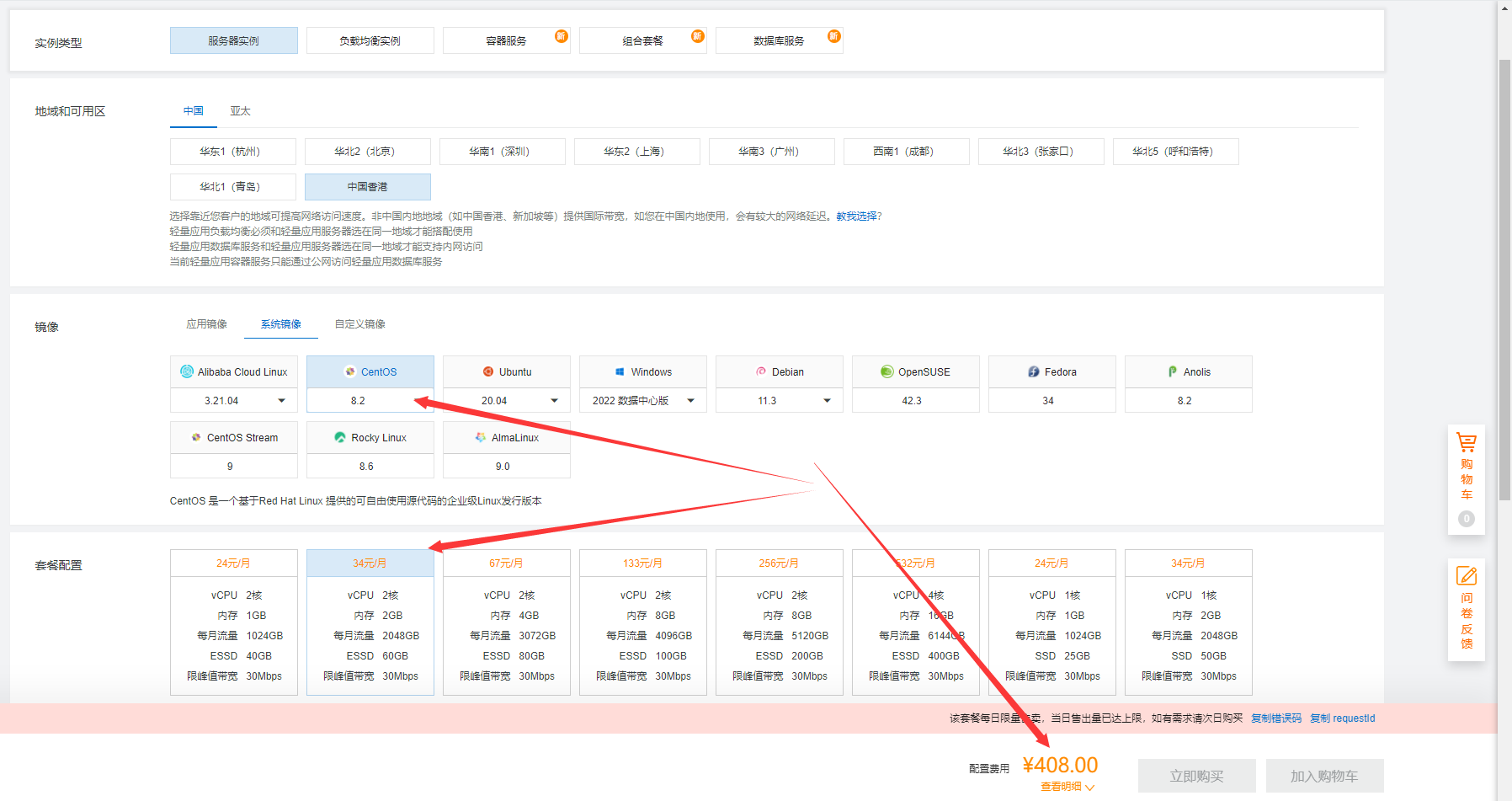1512x801 pixels.
Task: Click 立即购买 buy now button
Action: click(1197, 776)
